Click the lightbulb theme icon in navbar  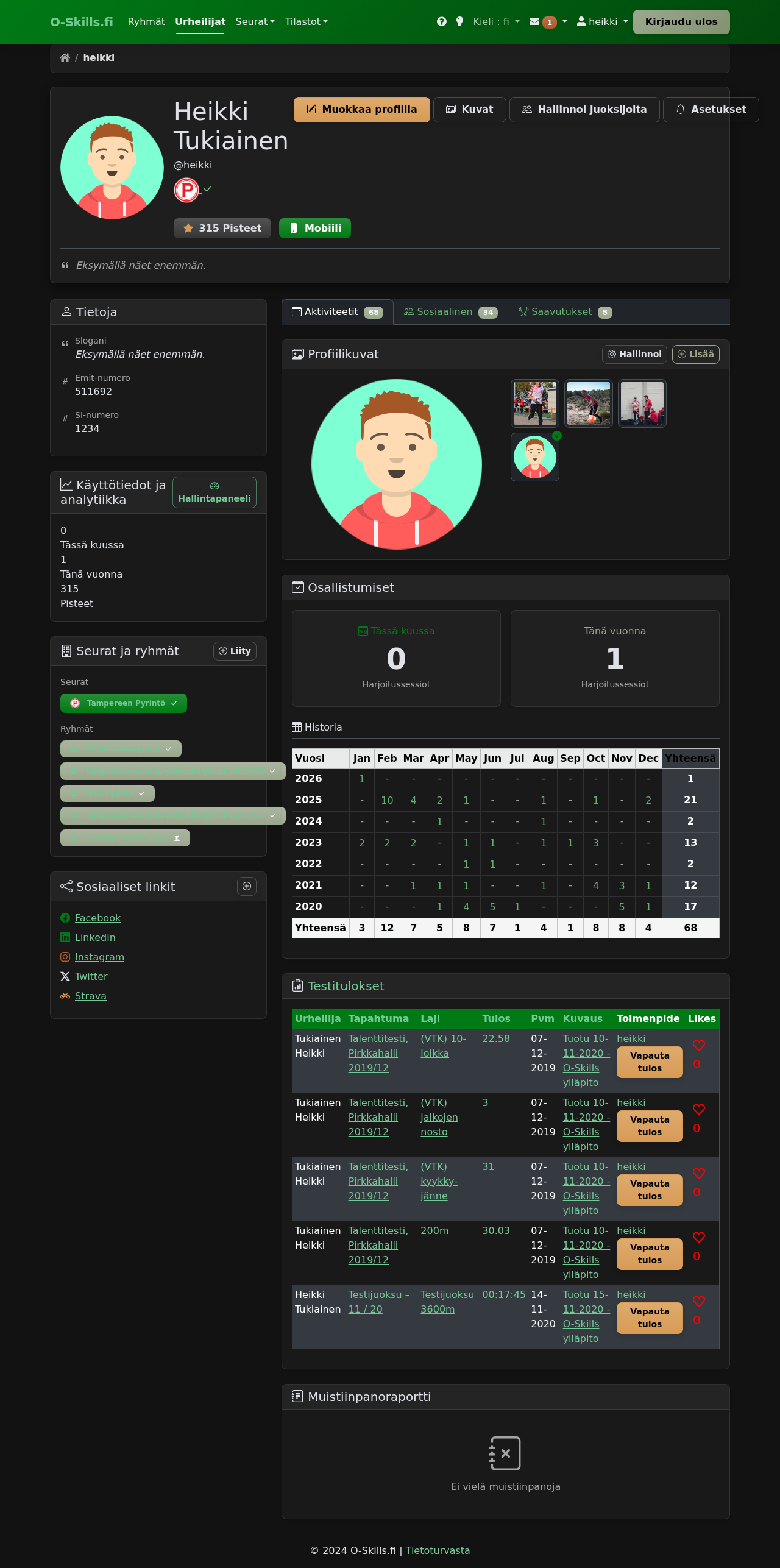[x=460, y=22]
